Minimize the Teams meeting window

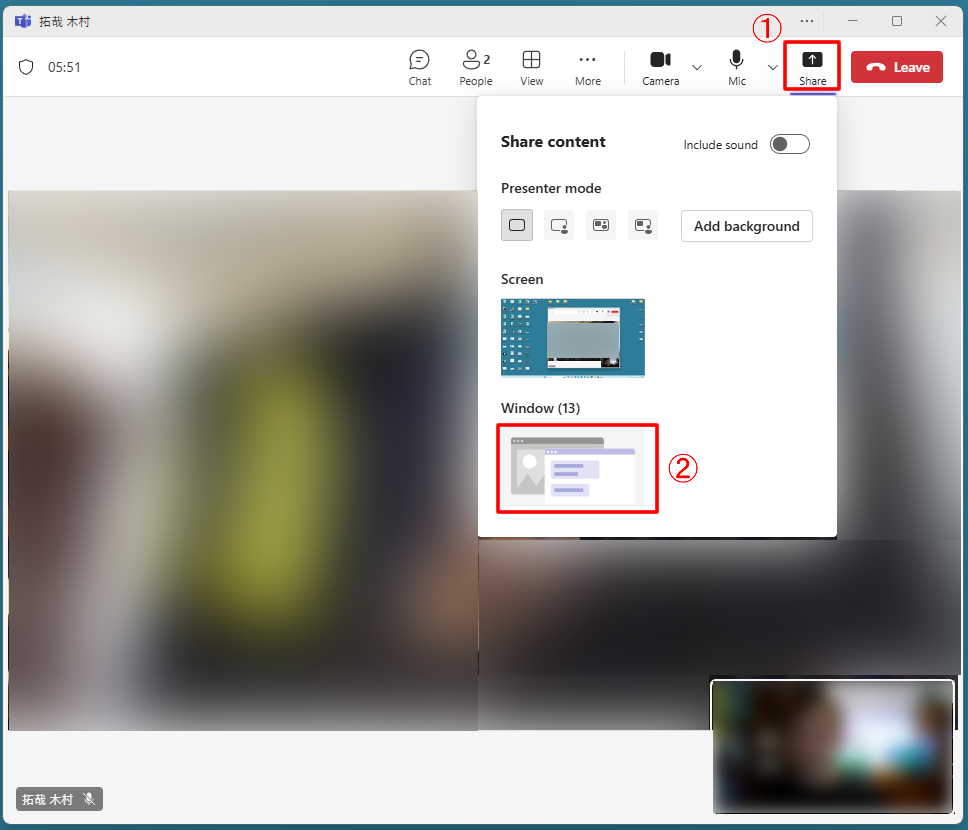(x=853, y=21)
